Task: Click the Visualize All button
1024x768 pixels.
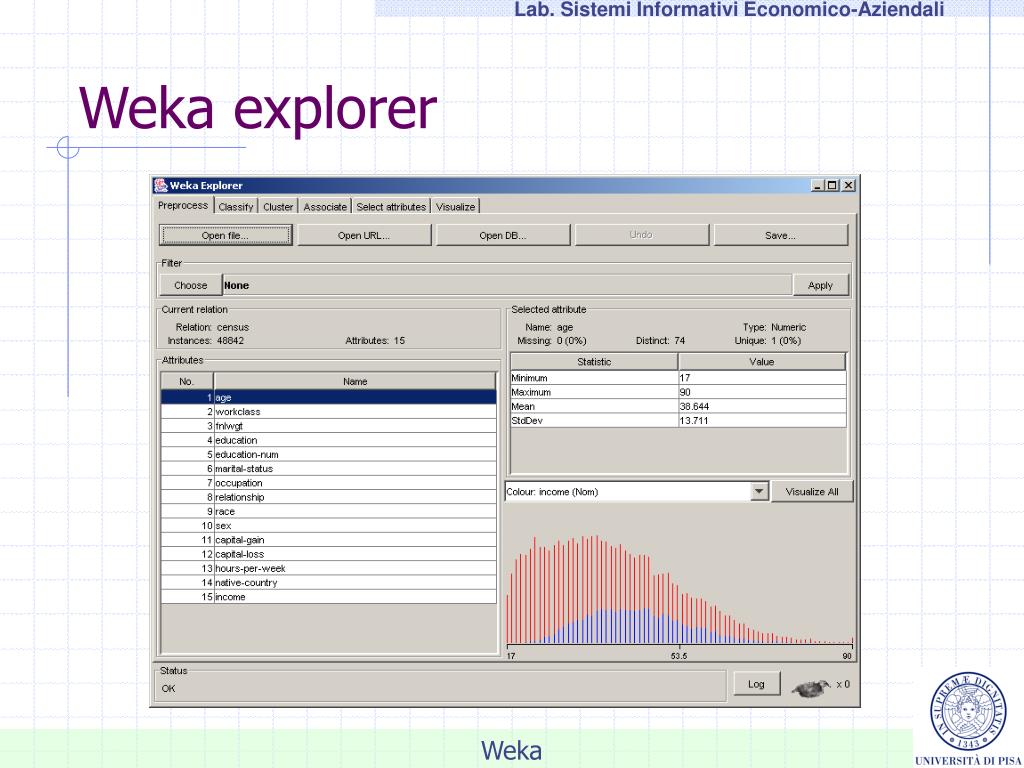Action: [x=812, y=491]
